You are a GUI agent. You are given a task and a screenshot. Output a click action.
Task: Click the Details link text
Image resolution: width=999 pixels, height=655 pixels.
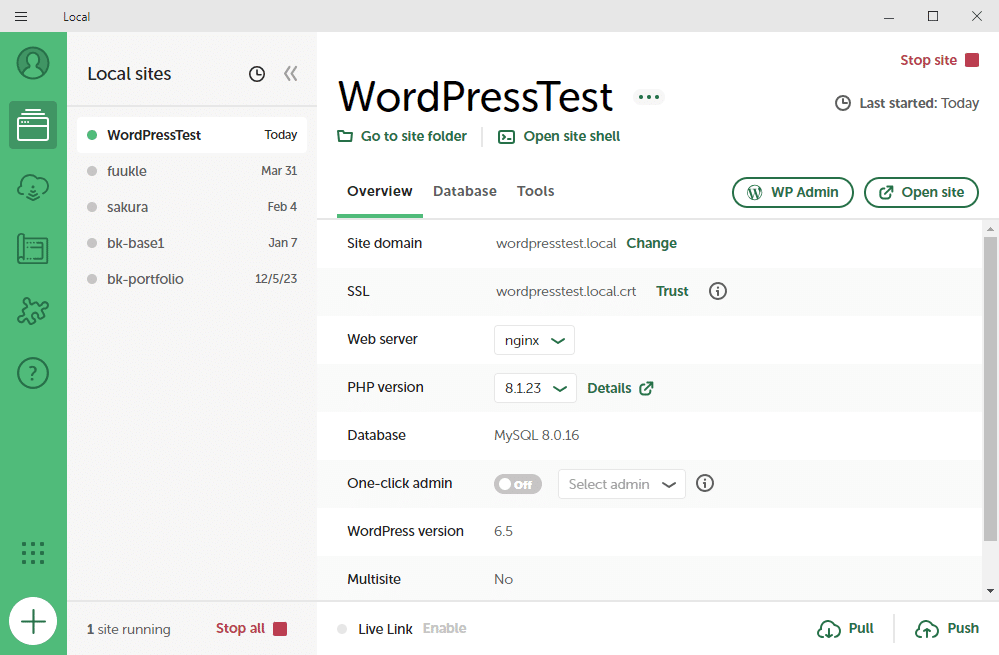pos(609,388)
